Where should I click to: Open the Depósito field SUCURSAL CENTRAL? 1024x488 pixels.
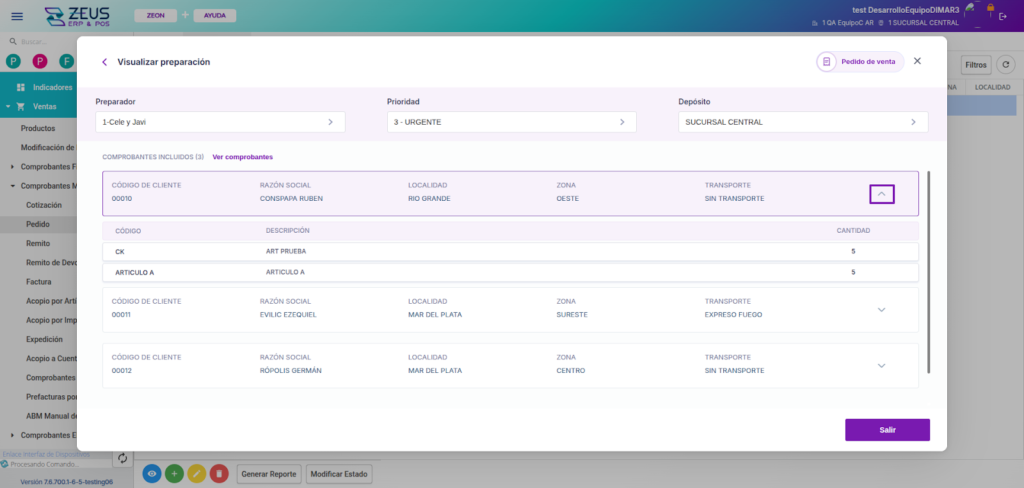(x=802, y=122)
